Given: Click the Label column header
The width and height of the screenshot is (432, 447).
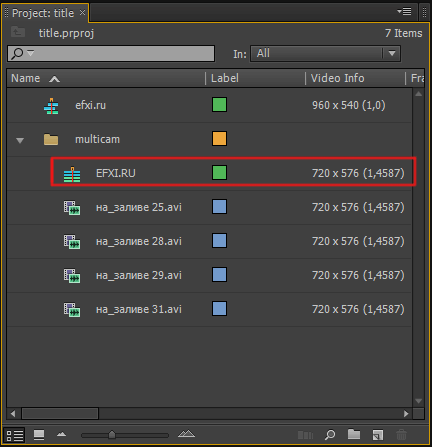Looking at the screenshot, I should pos(225,78).
